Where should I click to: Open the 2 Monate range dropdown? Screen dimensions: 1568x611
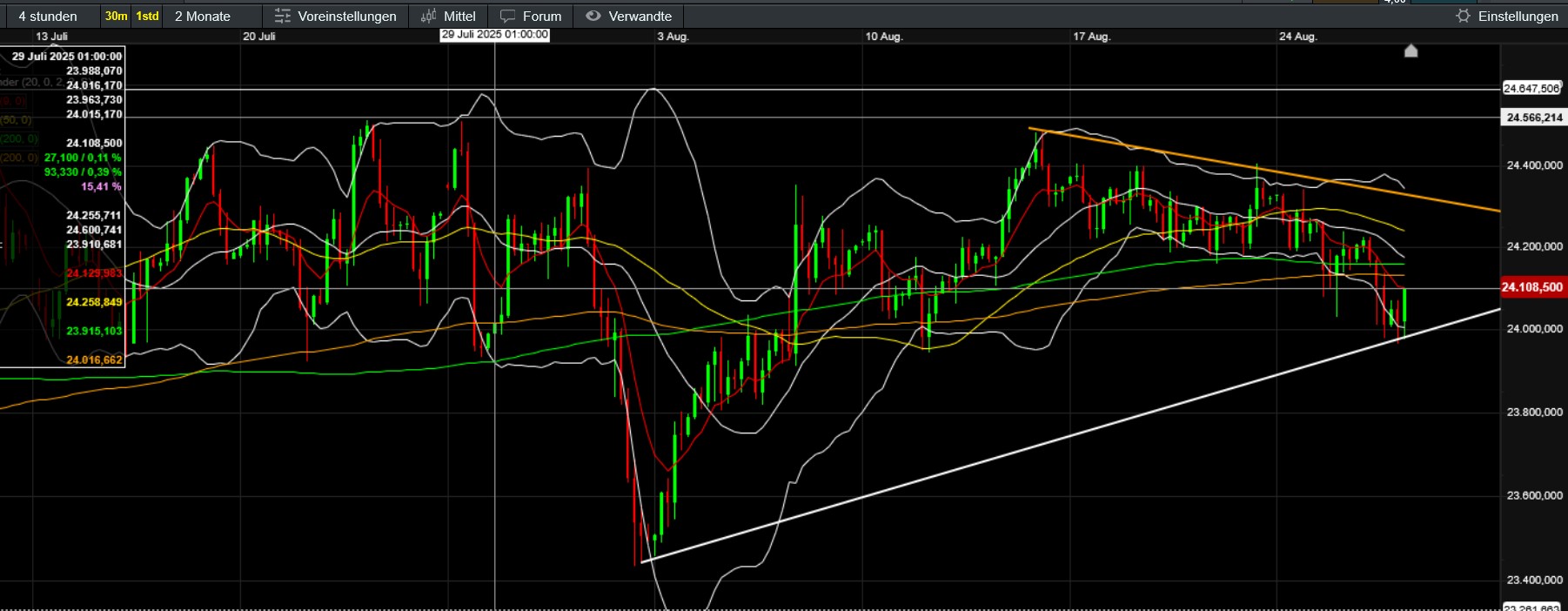point(203,17)
